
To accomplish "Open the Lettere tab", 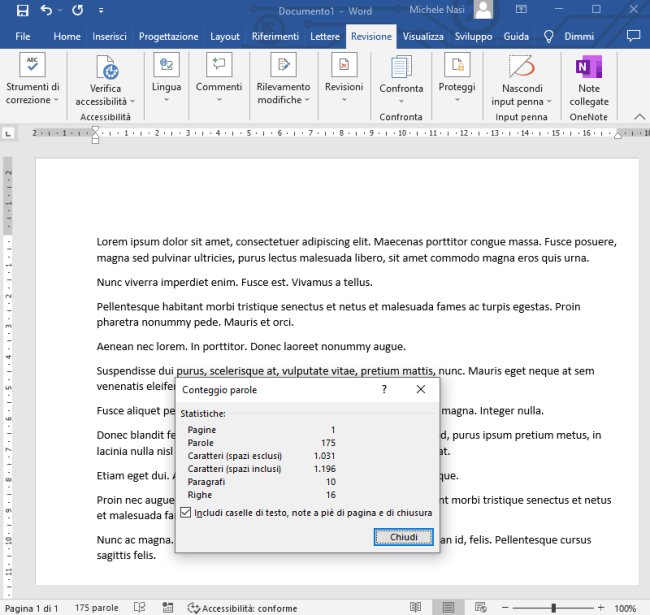I will click(325, 36).
